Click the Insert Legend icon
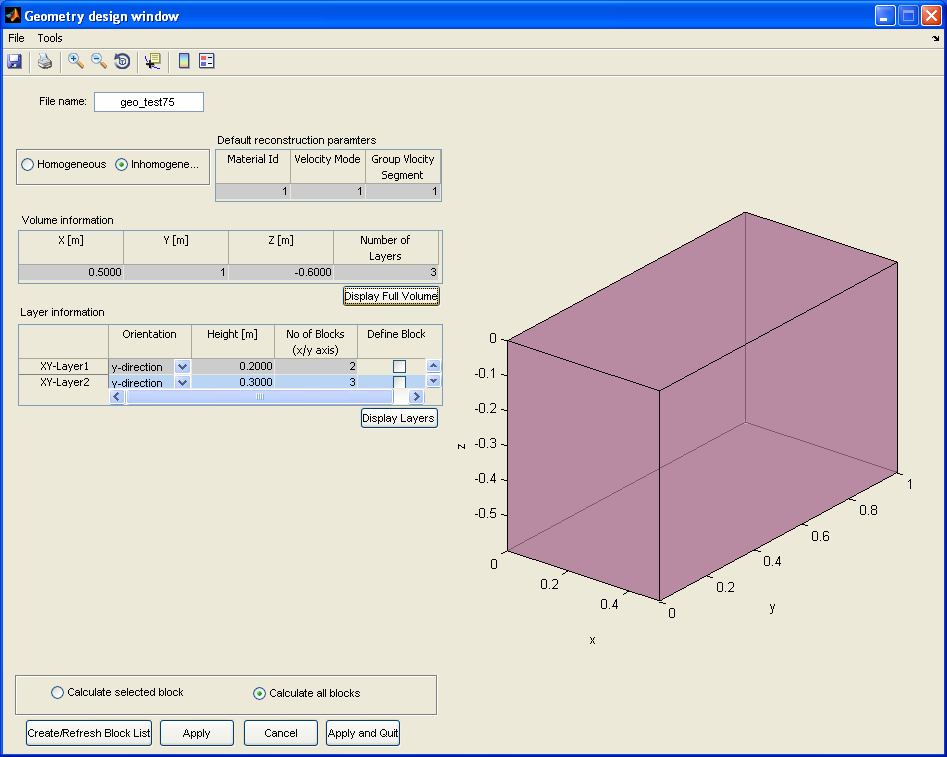The image size is (947, 757). pos(207,61)
